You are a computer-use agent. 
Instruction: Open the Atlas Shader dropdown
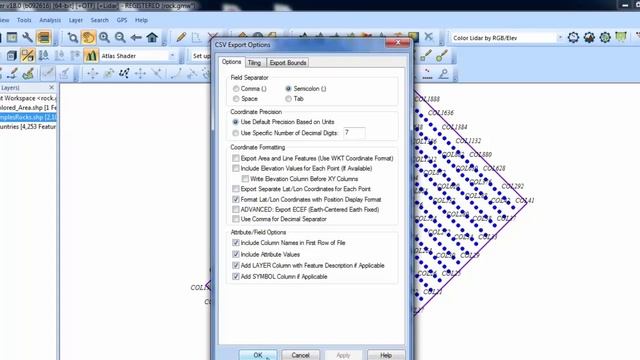click(x=172, y=56)
